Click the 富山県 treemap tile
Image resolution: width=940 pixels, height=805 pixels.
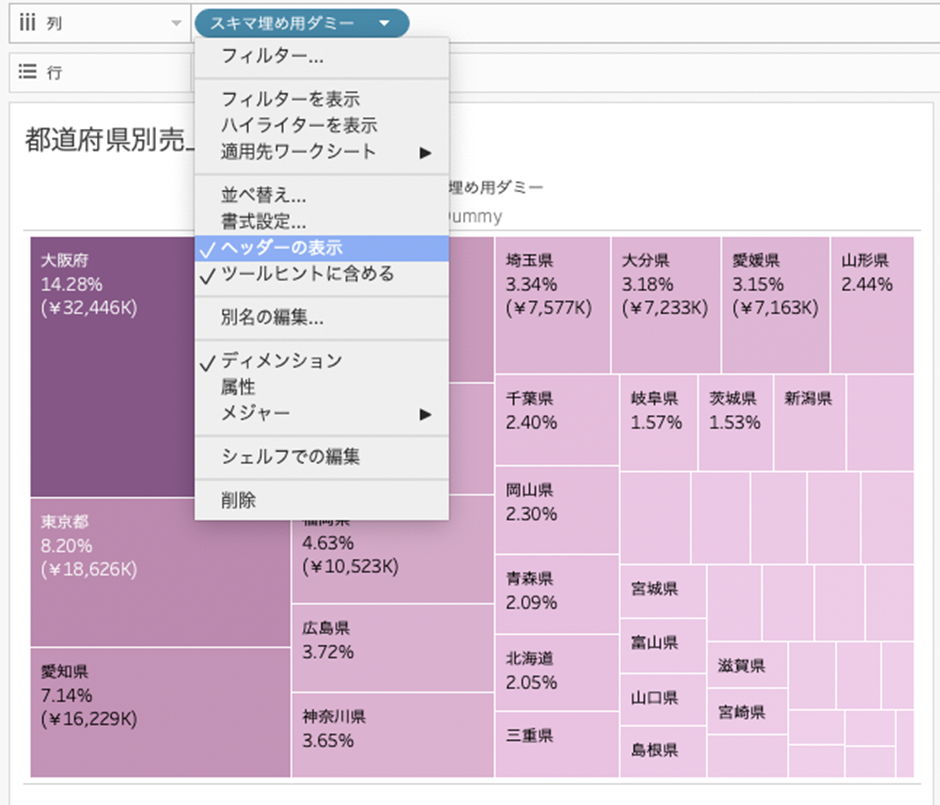(663, 646)
